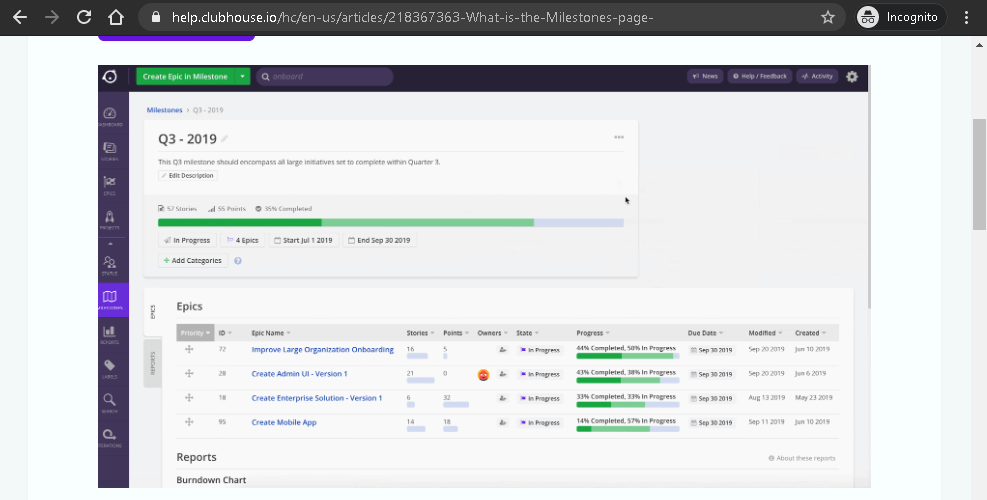Screen dimensions: 987x500
Task: Open the Dashboard sidebar icon
Action: (110, 115)
